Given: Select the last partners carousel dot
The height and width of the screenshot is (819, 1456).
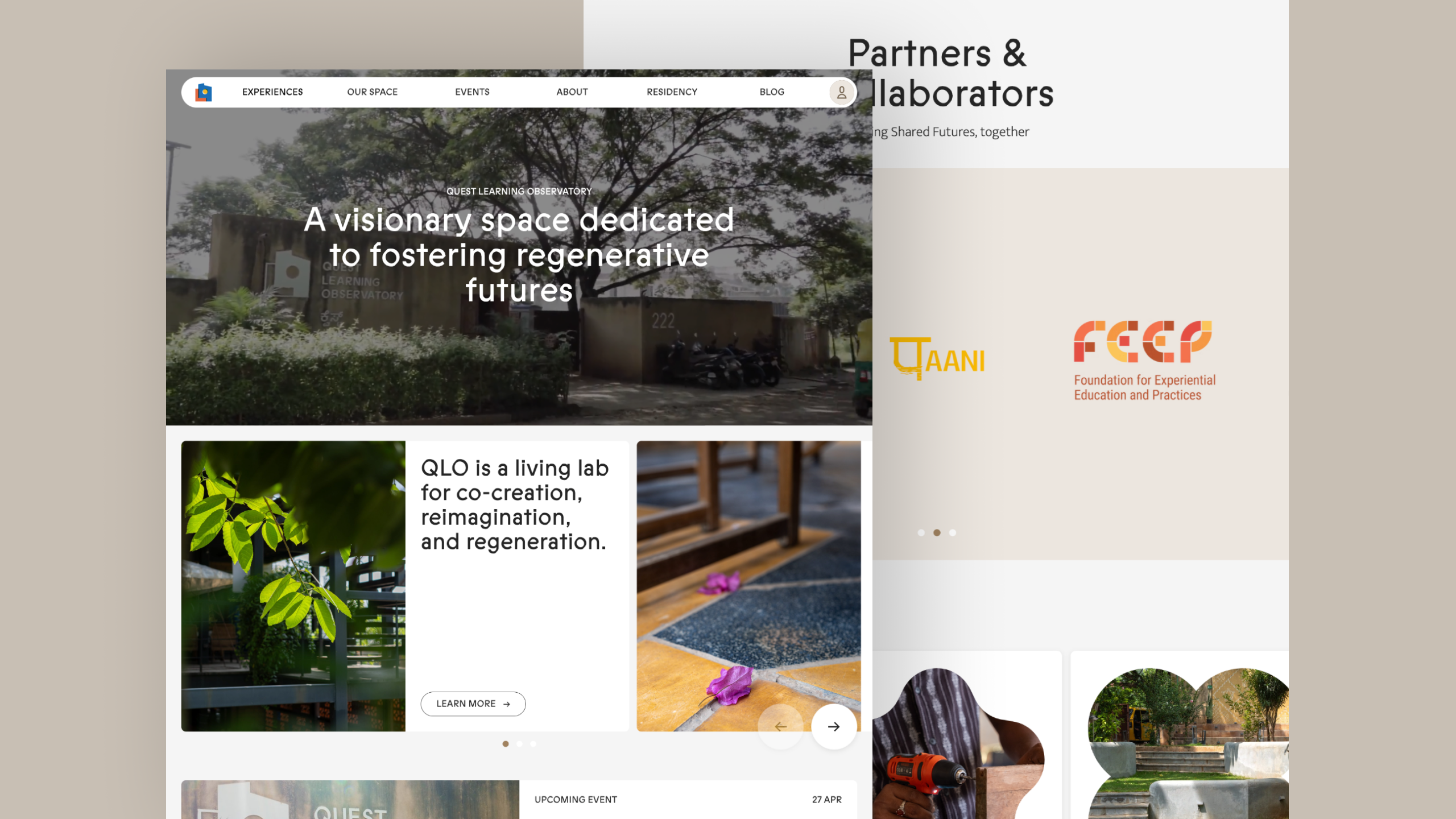Looking at the screenshot, I should 953,533.
